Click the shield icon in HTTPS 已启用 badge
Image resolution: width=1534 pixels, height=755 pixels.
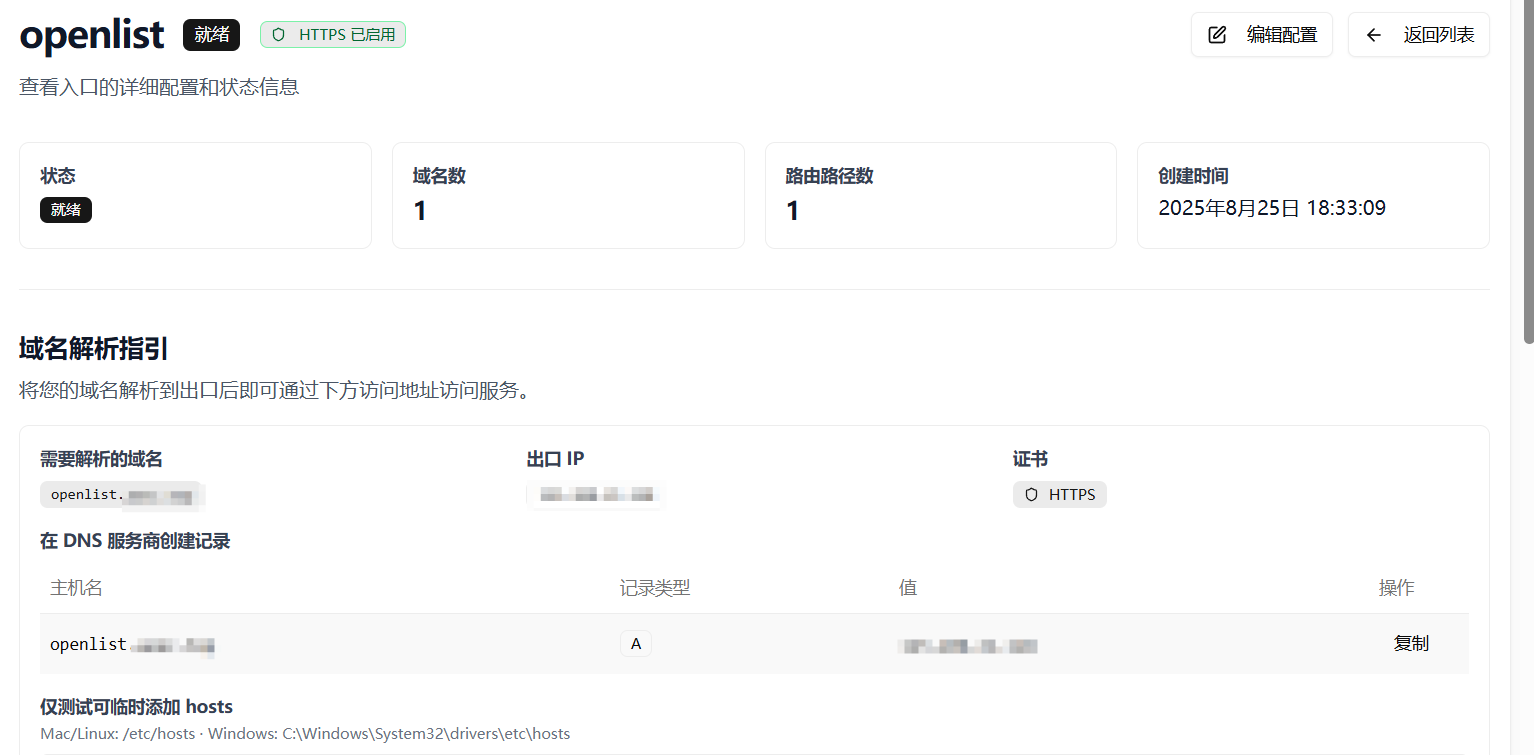(278, 35)
